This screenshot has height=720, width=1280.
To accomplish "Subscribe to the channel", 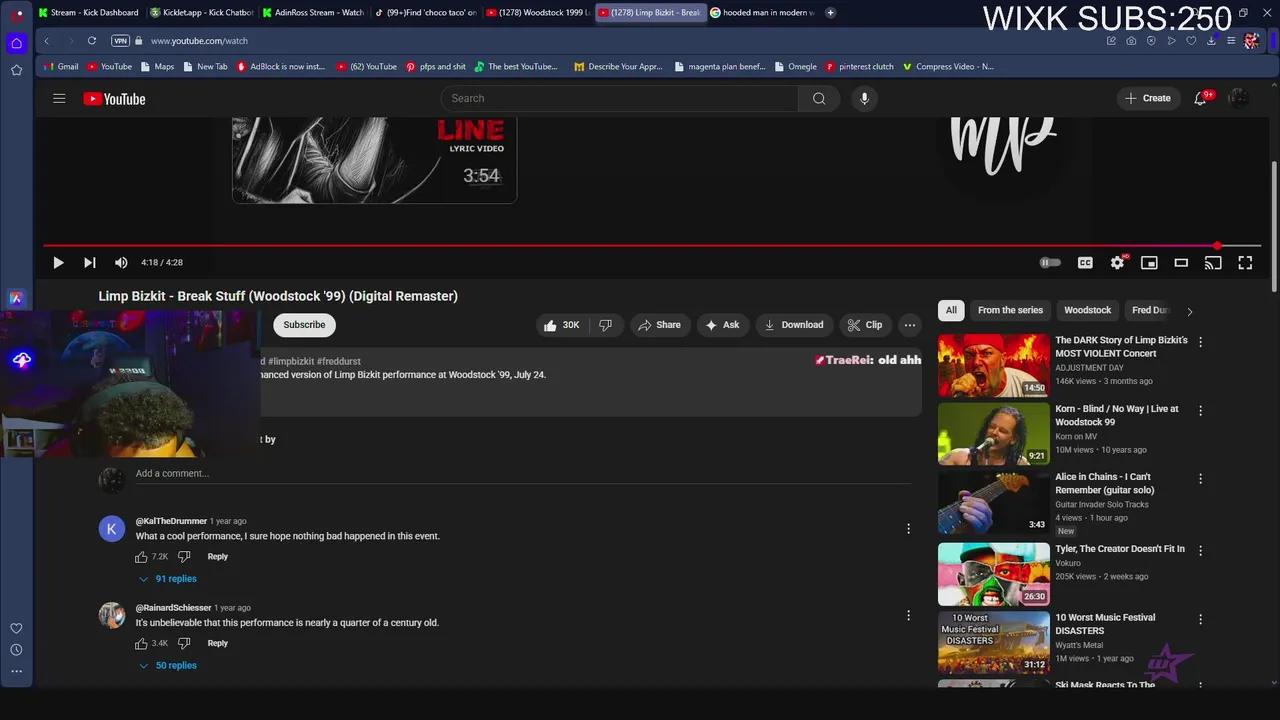I will (x=304, y=325).
